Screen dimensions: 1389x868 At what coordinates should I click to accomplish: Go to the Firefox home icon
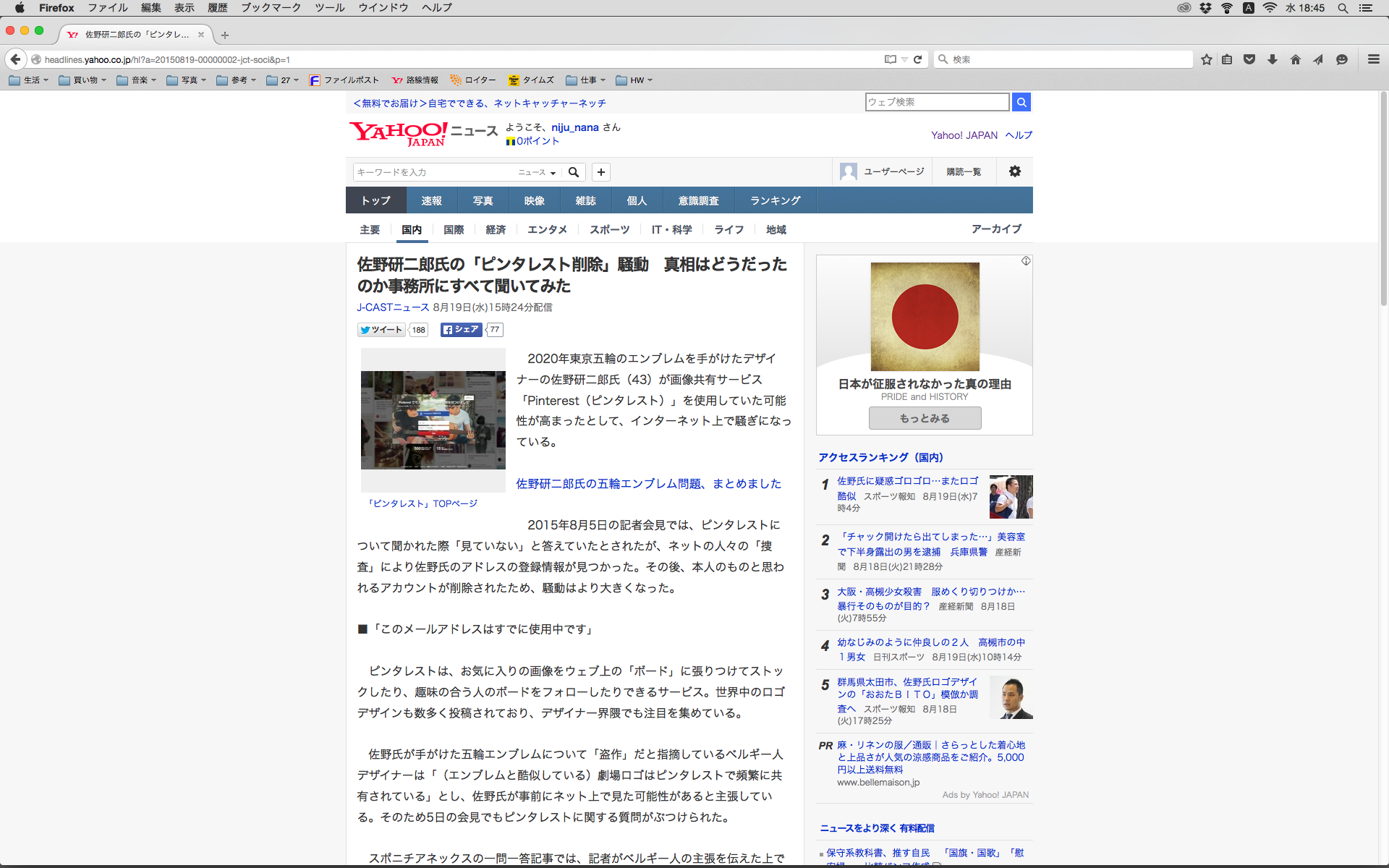[1295, 59]
